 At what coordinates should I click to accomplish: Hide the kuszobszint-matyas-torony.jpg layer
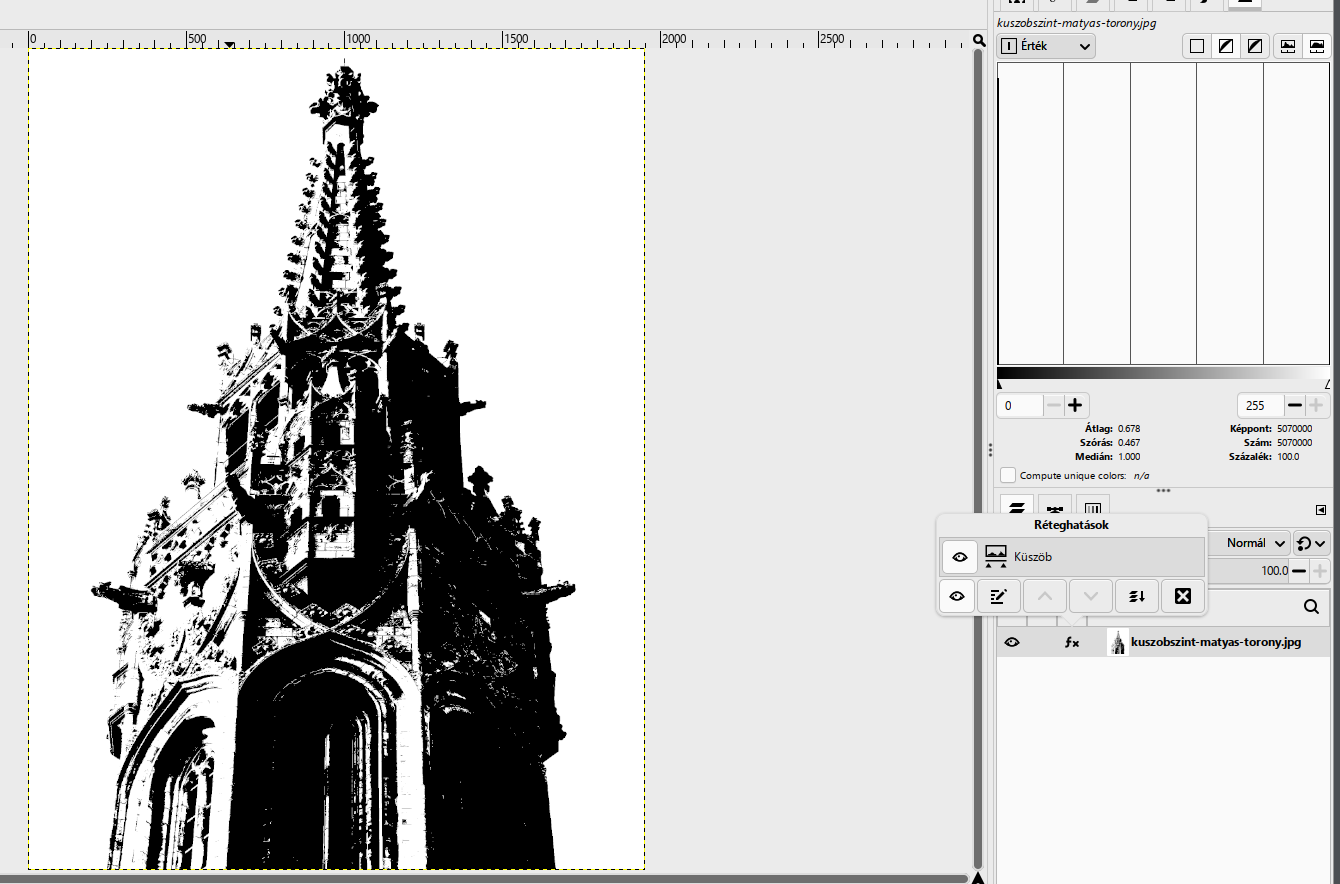[x=1012, y=642]
